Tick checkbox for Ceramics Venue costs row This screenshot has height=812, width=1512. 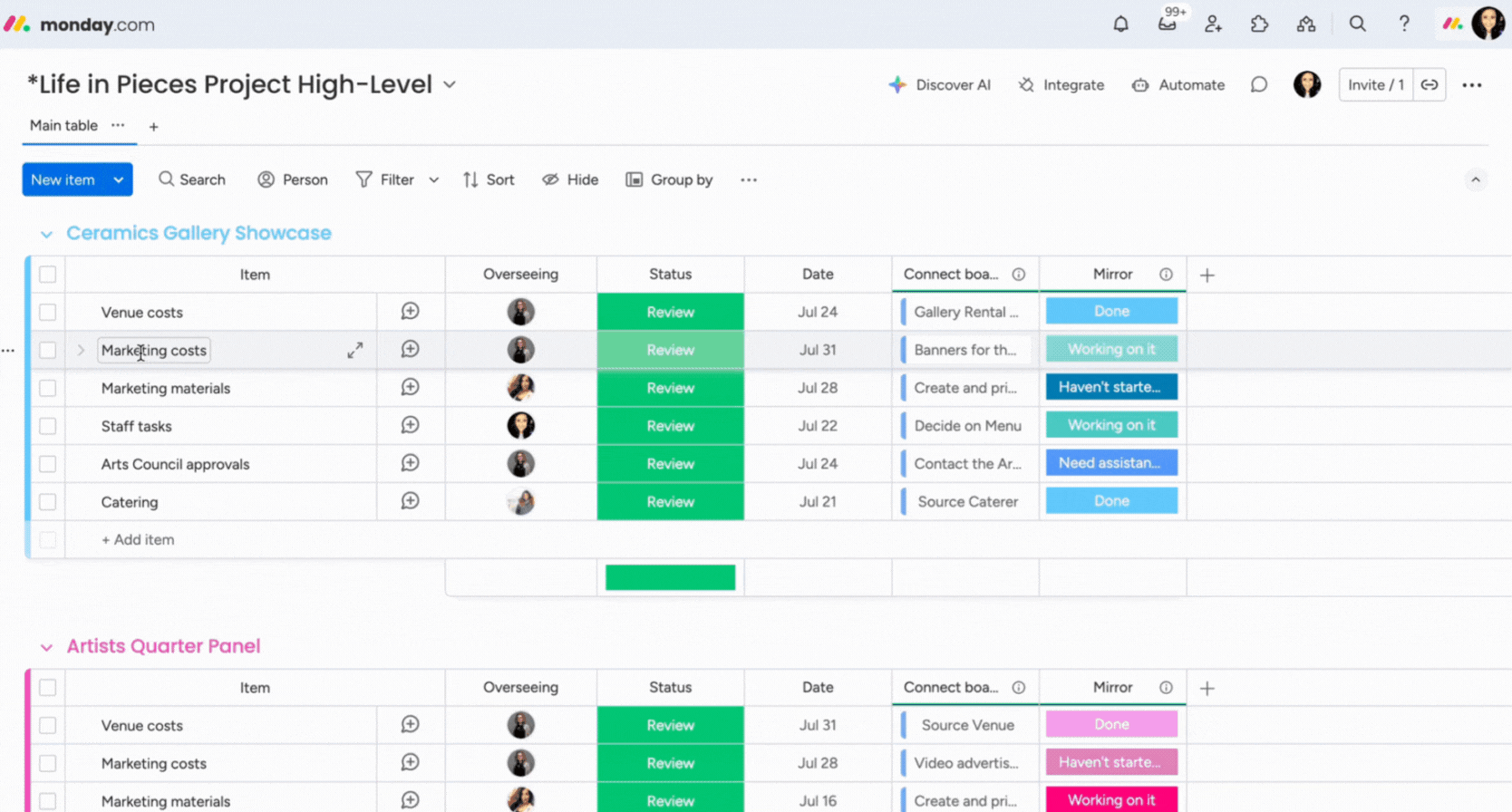click(x=48, y=312)
